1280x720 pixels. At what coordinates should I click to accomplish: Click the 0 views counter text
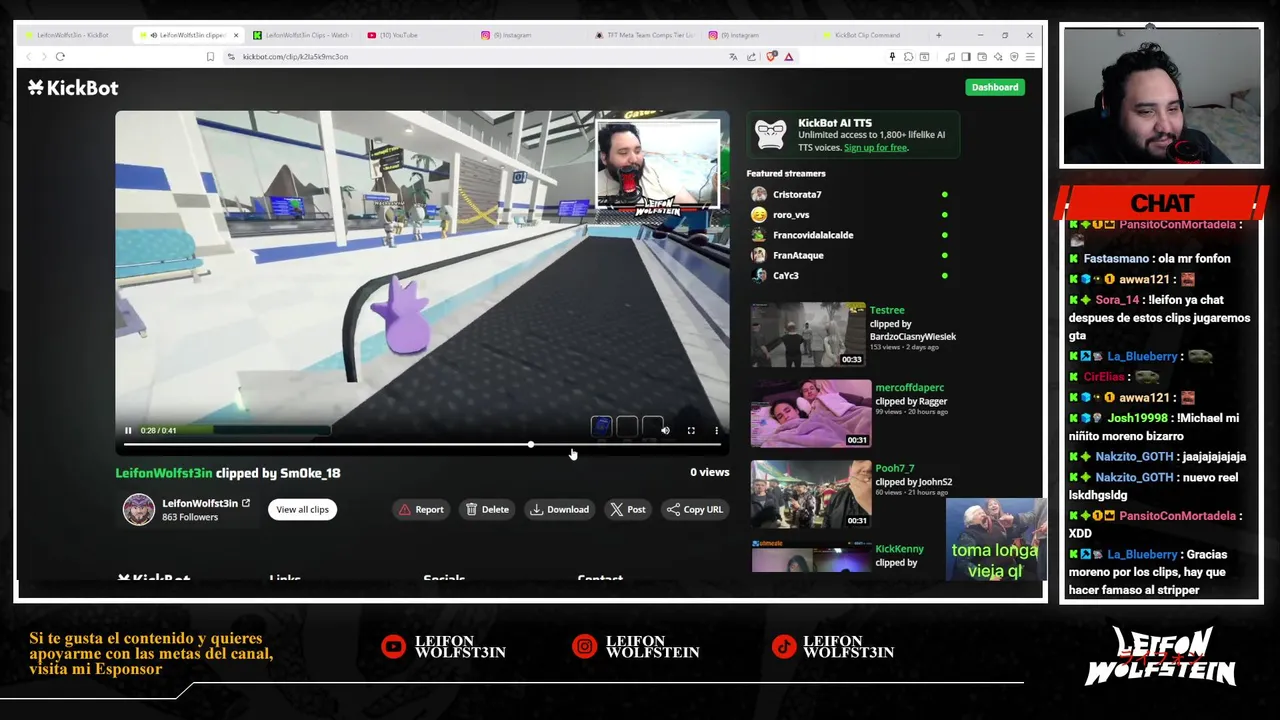pos(709,472)
